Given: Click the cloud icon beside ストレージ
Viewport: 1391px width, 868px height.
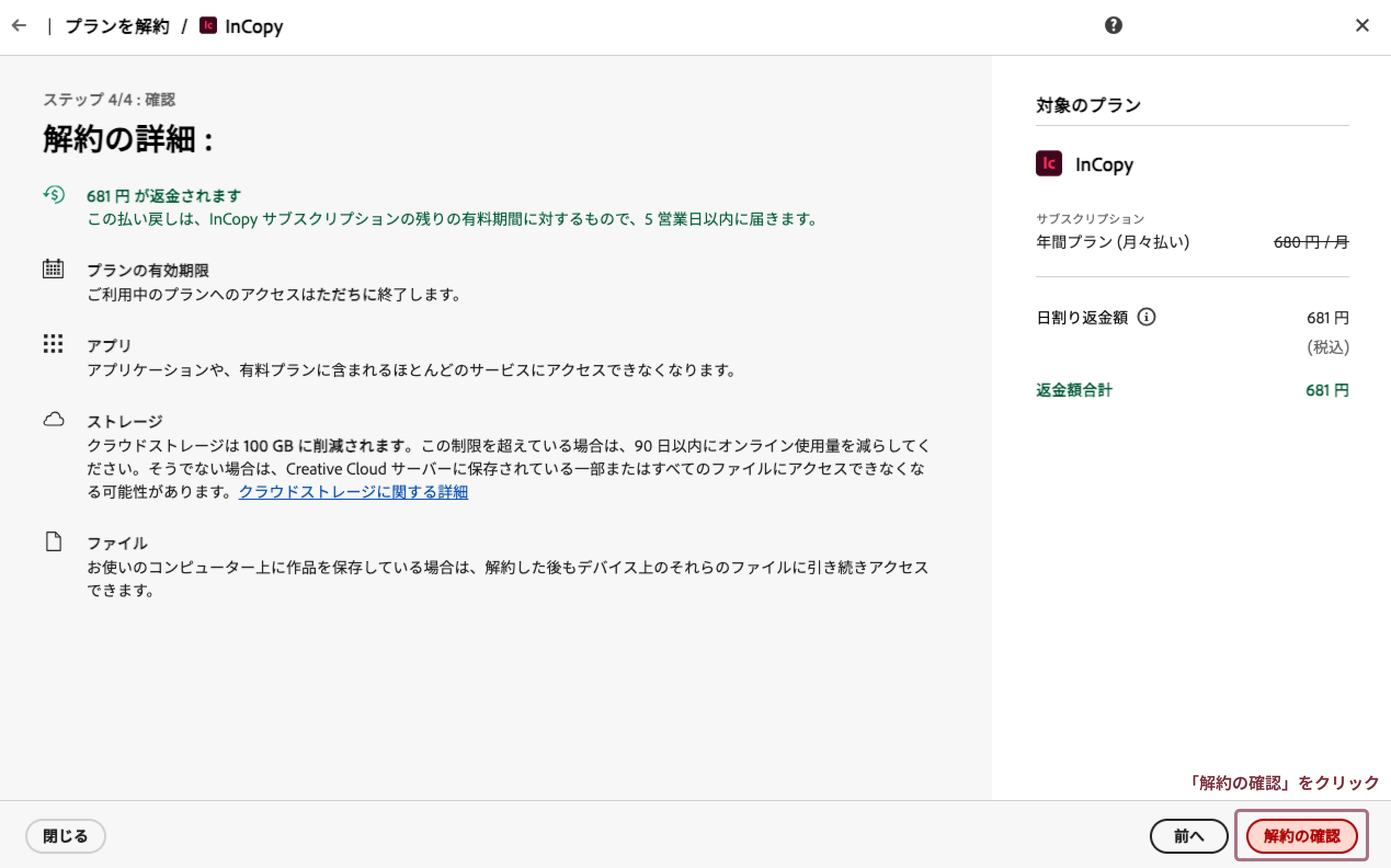Looking at the screenshot, I should pos(53,419).
